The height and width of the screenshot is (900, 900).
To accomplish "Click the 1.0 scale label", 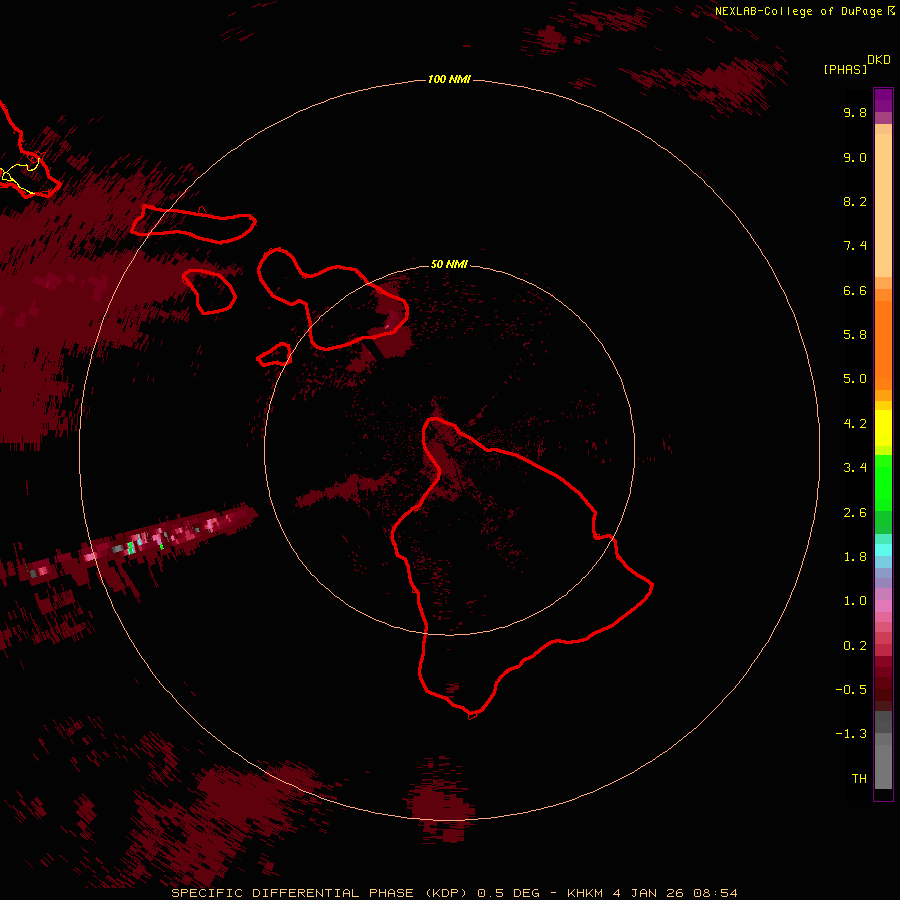I will coord(855,601).
